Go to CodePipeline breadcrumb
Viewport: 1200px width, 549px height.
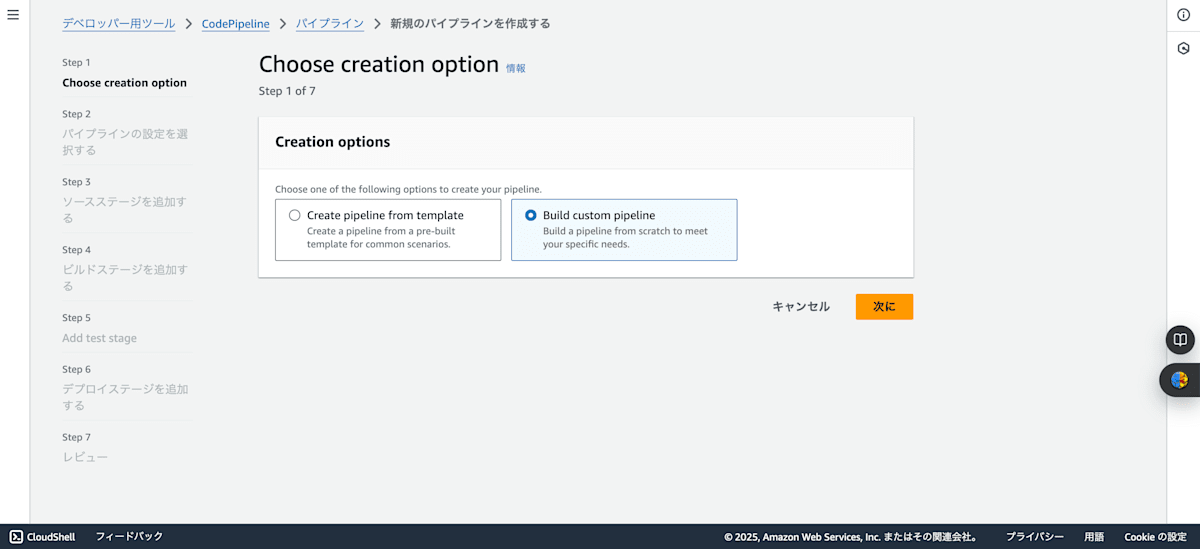pos(236,23)
